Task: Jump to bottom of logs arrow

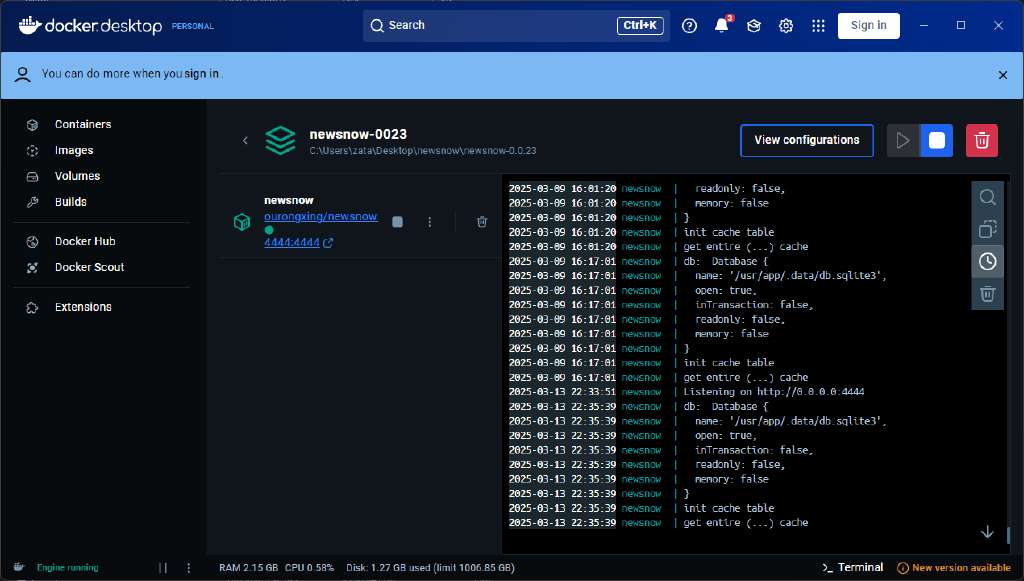Action: click(x=987, y=532)
